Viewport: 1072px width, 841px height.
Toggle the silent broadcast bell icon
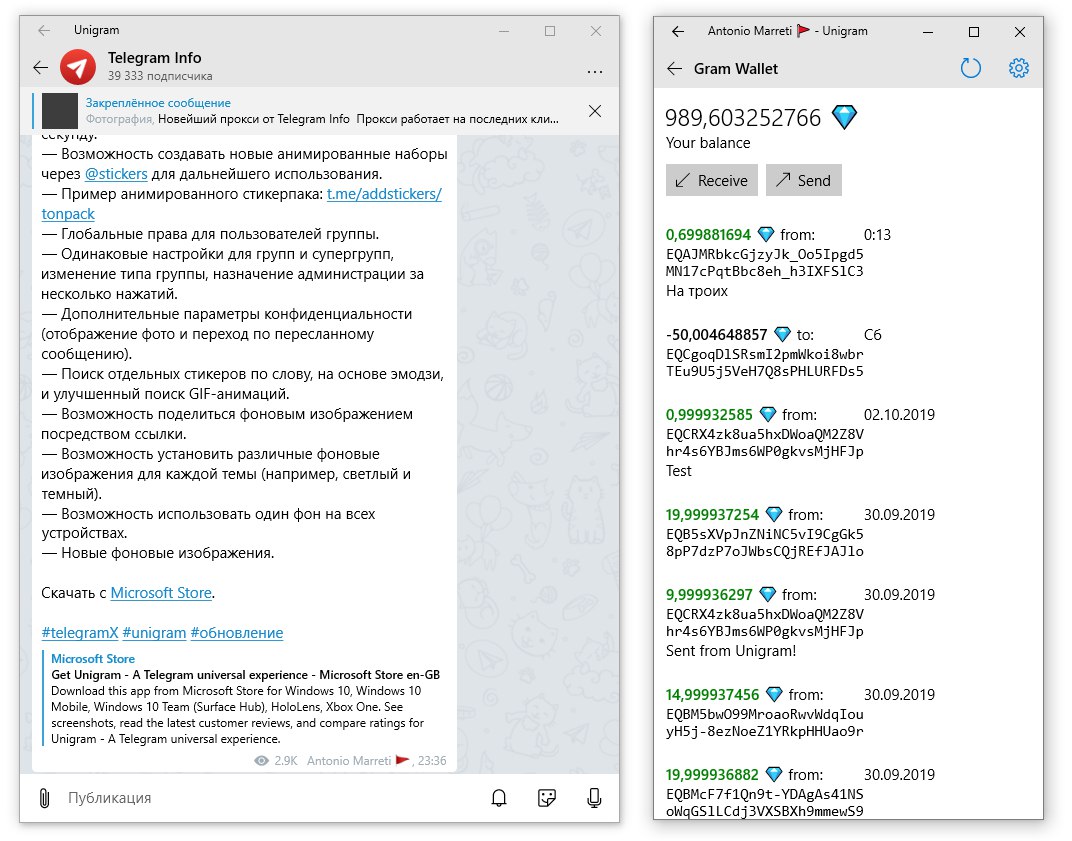point(499,798)
